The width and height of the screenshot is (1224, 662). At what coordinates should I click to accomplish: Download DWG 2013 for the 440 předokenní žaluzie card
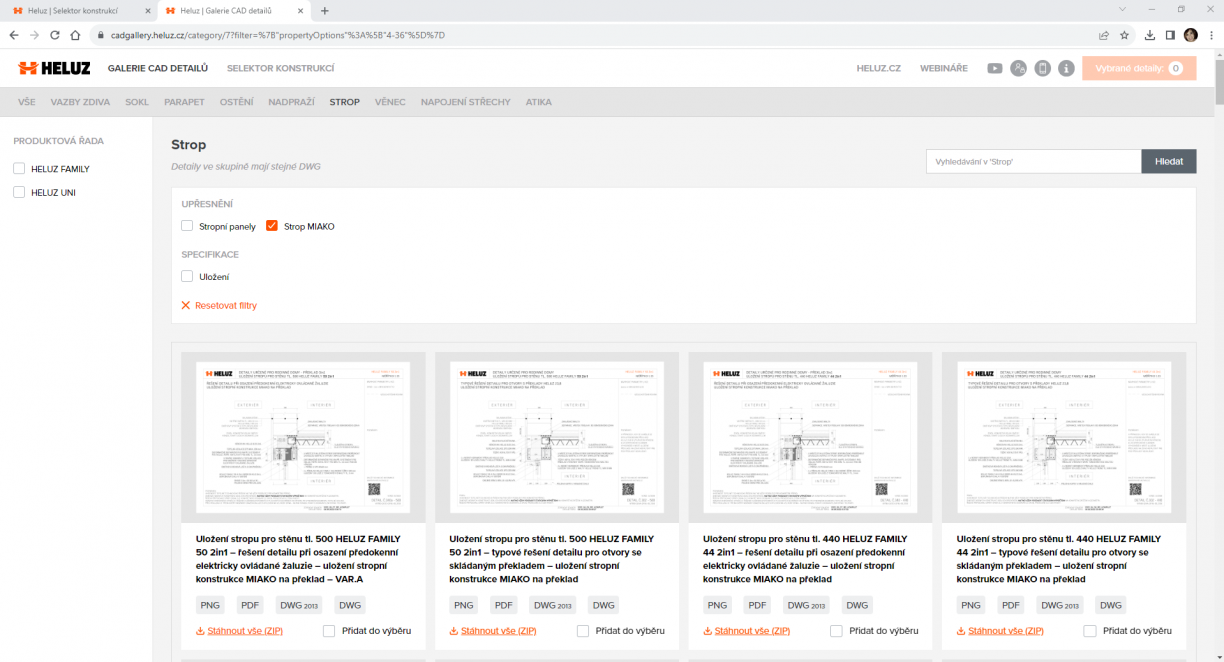[x=804, y=605]
